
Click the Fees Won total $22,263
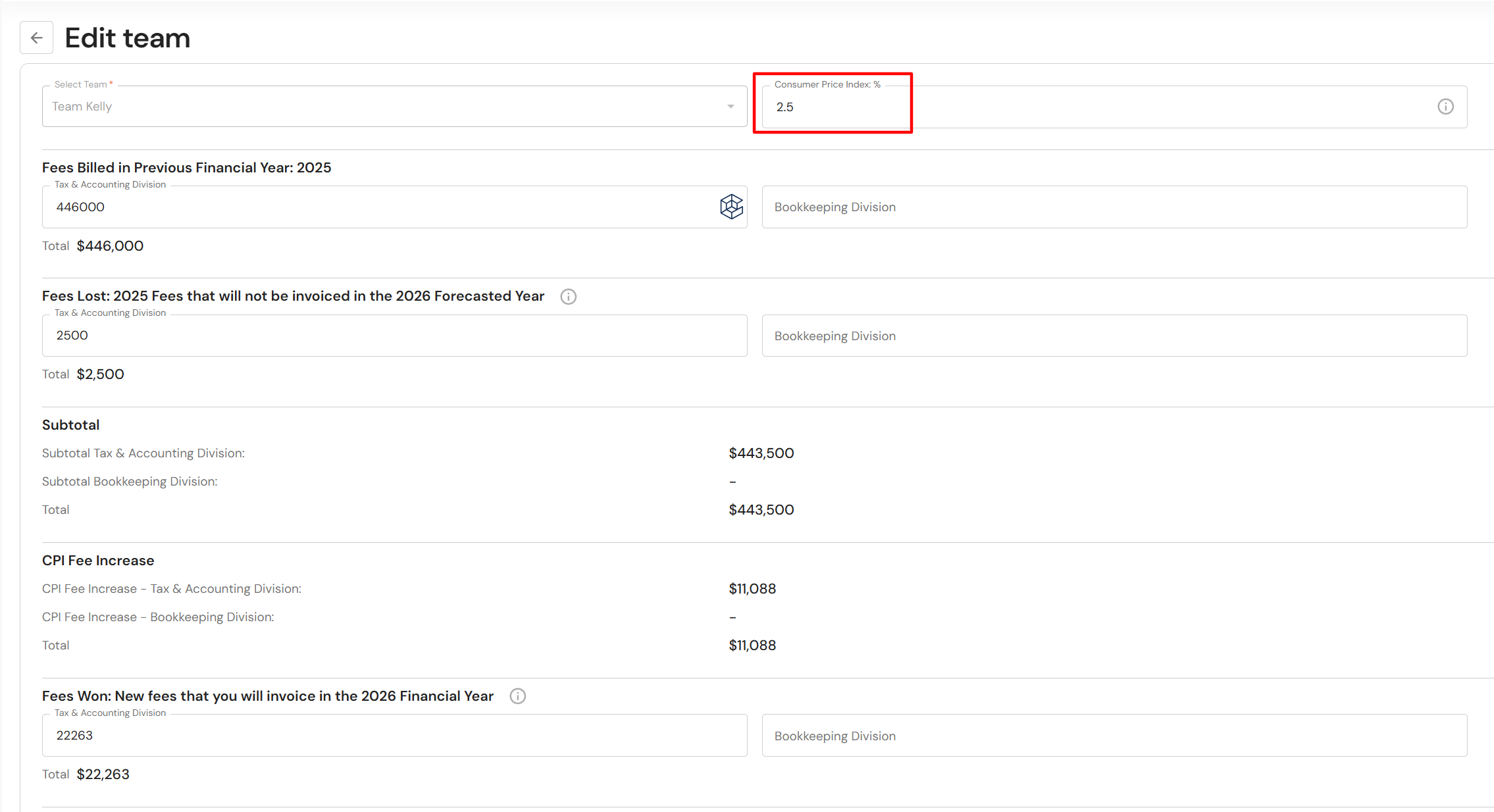[103, 774]
